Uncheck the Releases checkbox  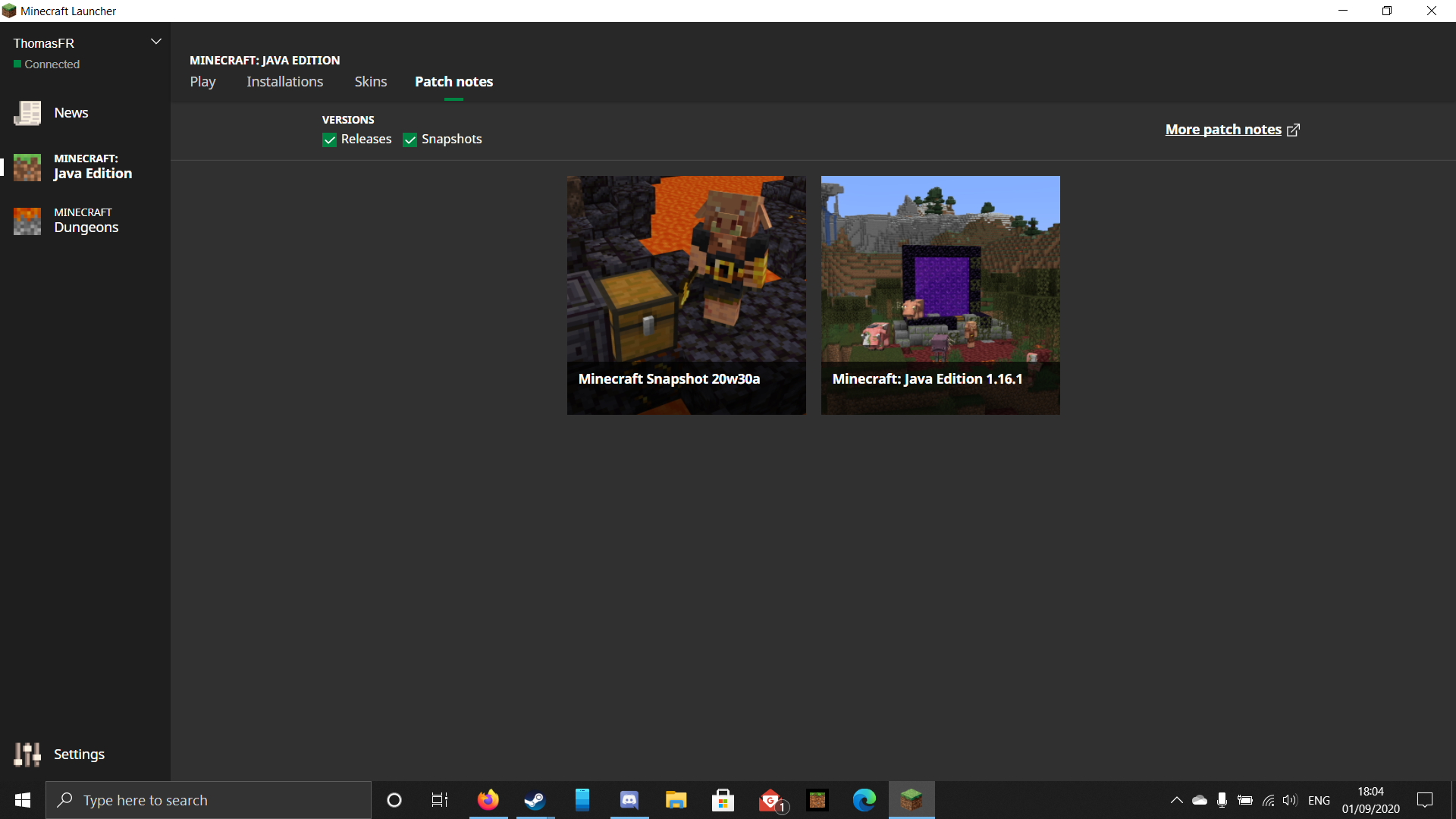pos(329,140)
